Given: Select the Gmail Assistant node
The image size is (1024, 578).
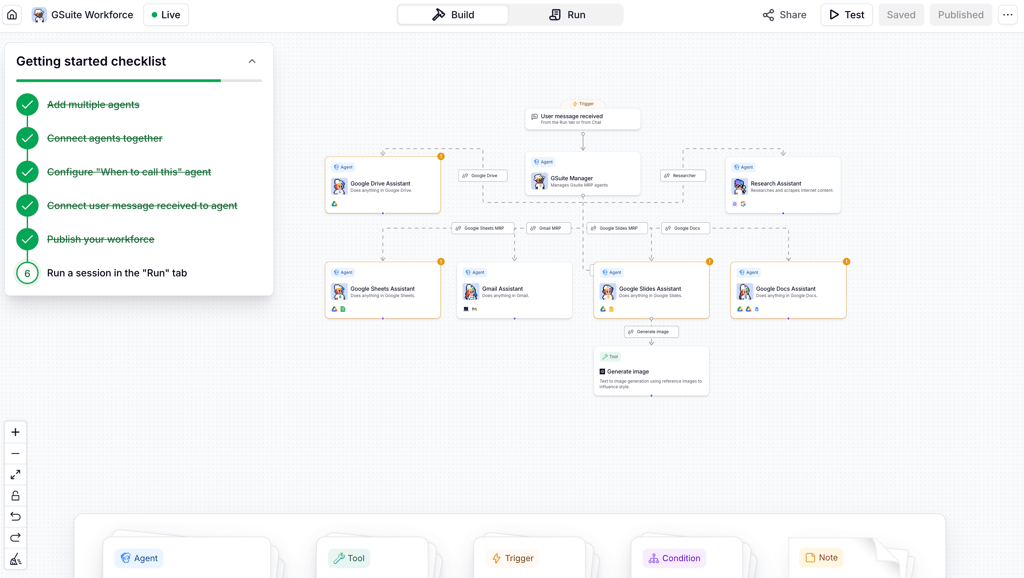Looking at the screenshot, I should [515, 290].
